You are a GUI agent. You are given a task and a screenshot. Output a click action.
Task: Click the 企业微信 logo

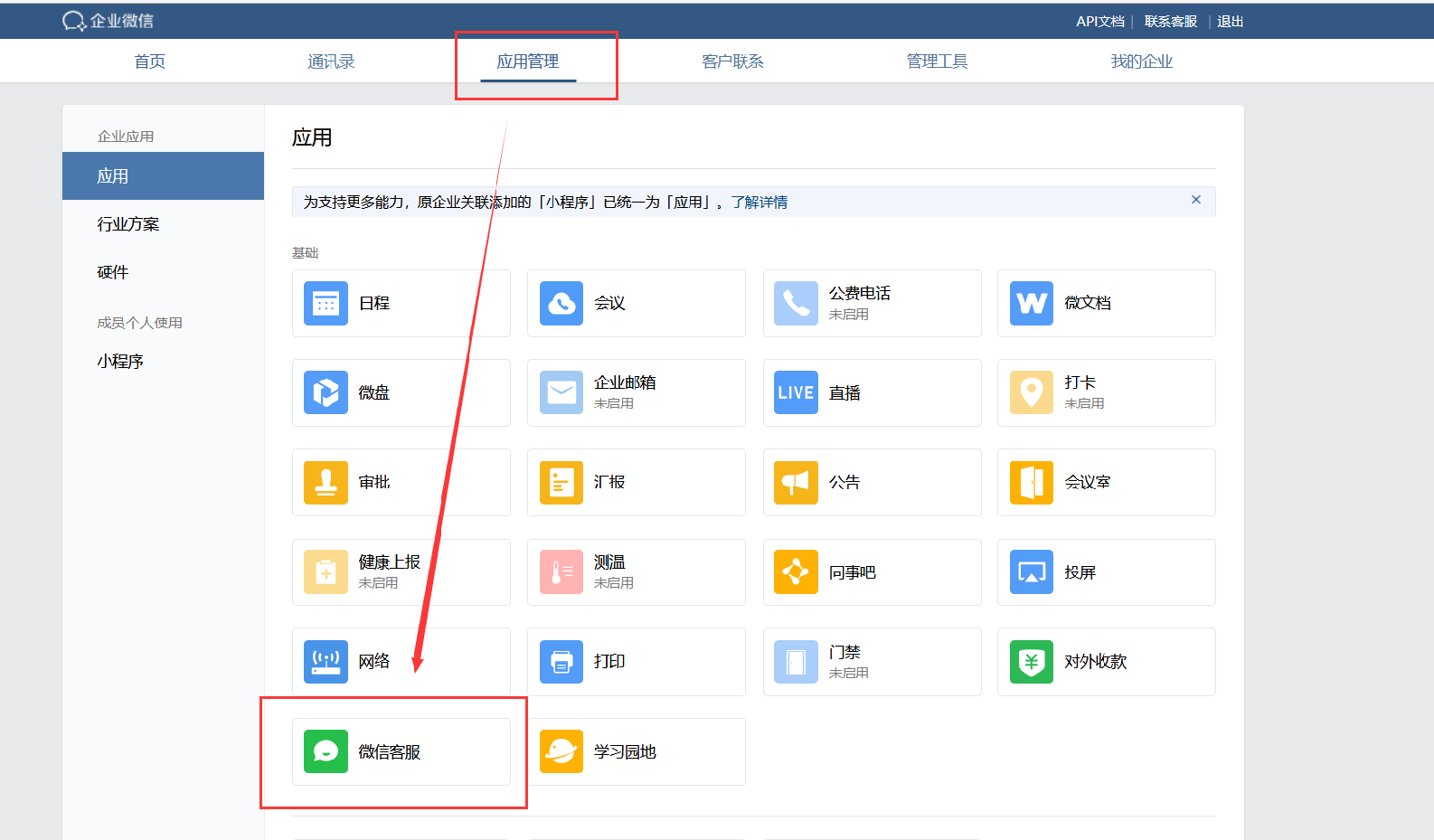pos(108,21)
